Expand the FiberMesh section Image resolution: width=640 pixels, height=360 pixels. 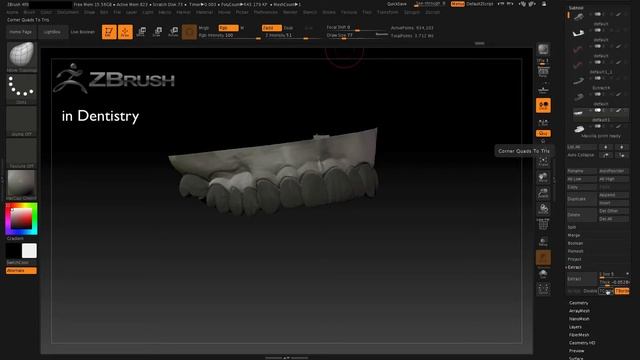(x=579, y=335)
